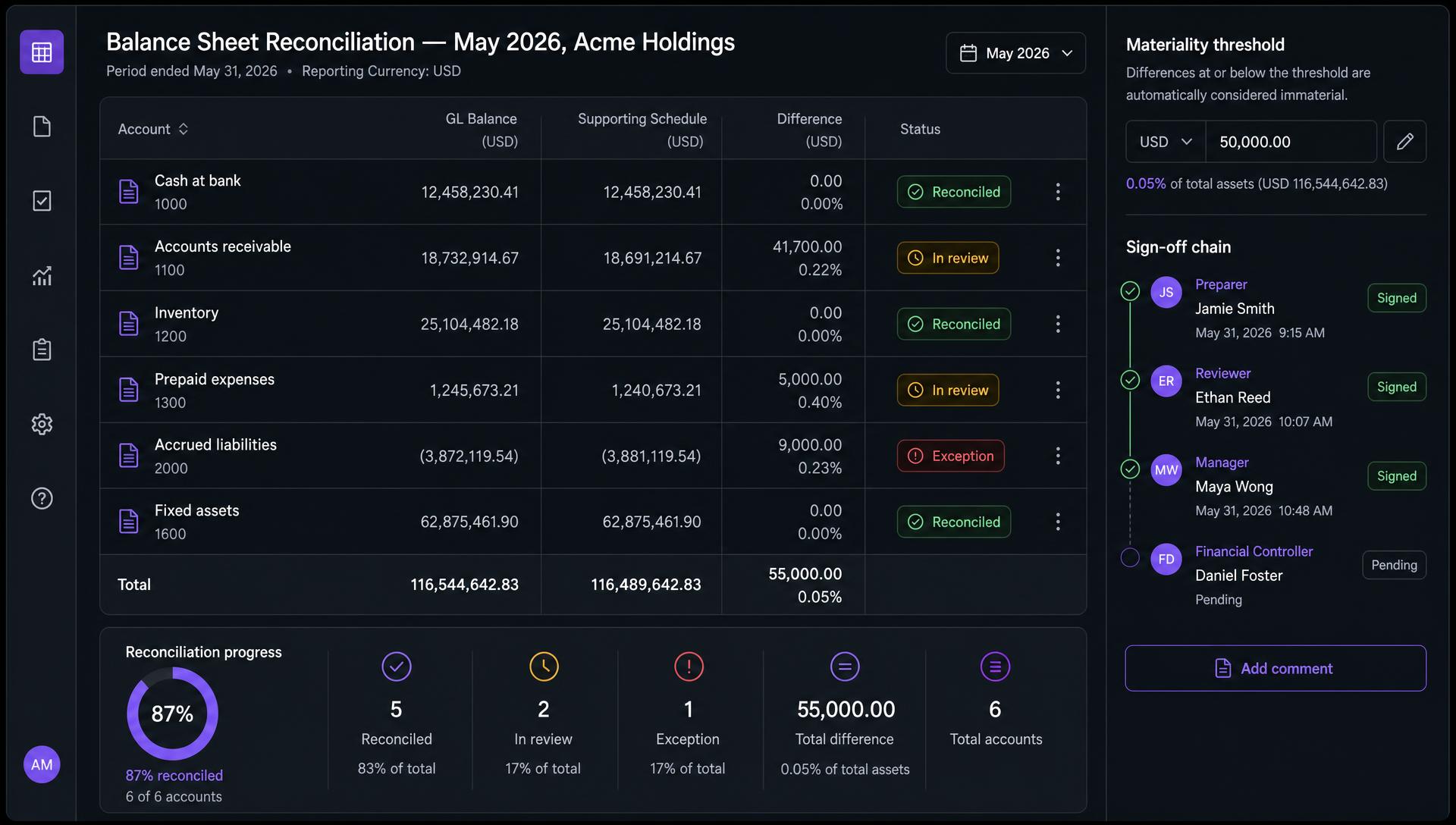The width and height of the screenshot is (1456, 825).
Task: Click the In review badge for Prepaid expenses
Action: click(x=948, y=390)
